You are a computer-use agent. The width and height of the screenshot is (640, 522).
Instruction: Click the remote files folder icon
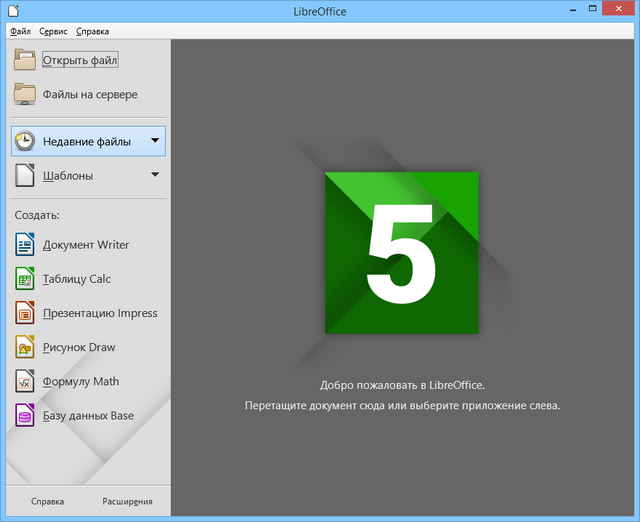point(25,94)
